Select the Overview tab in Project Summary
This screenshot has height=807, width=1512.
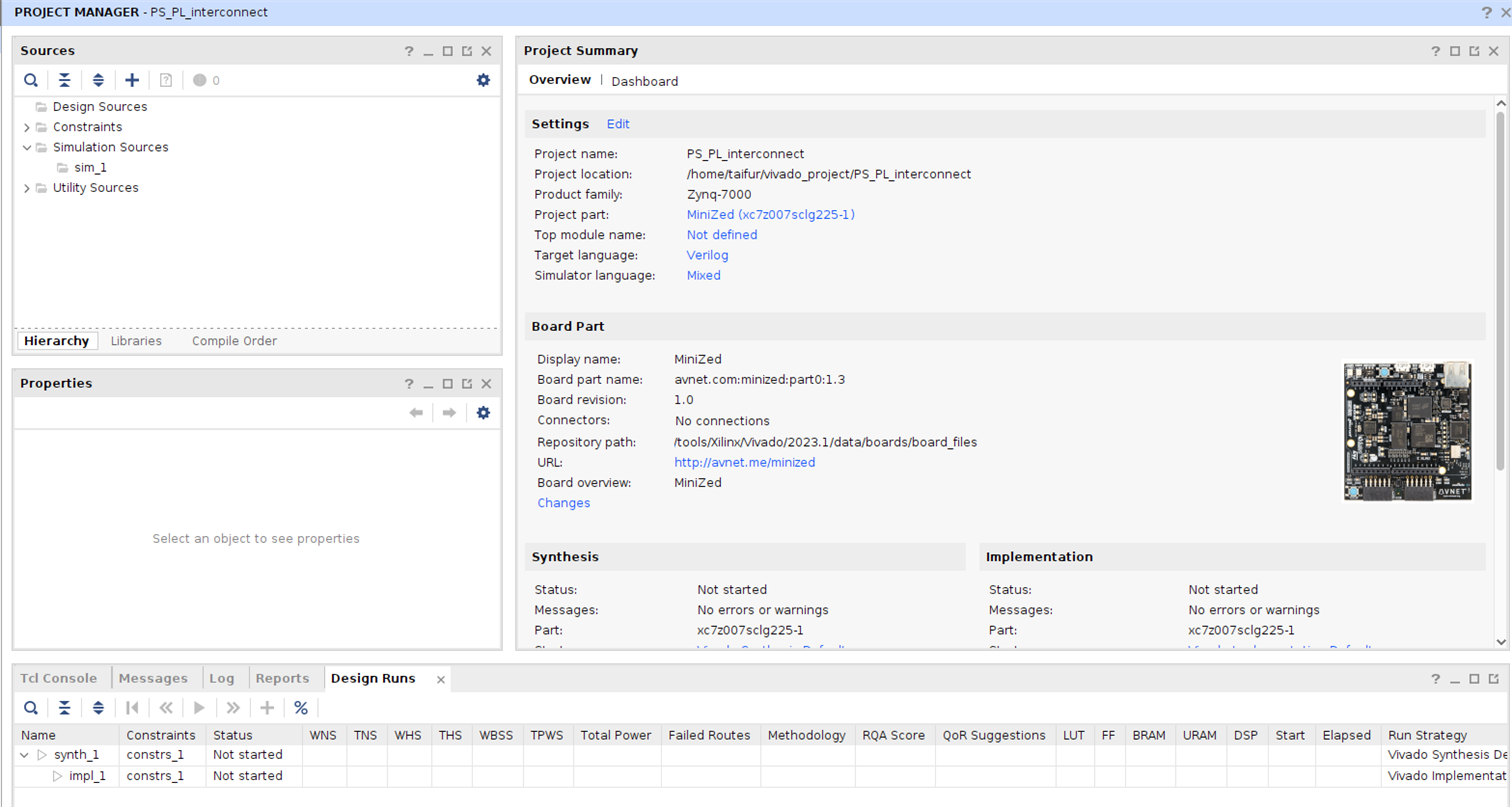pyautogui.click(x=560, y=80)
